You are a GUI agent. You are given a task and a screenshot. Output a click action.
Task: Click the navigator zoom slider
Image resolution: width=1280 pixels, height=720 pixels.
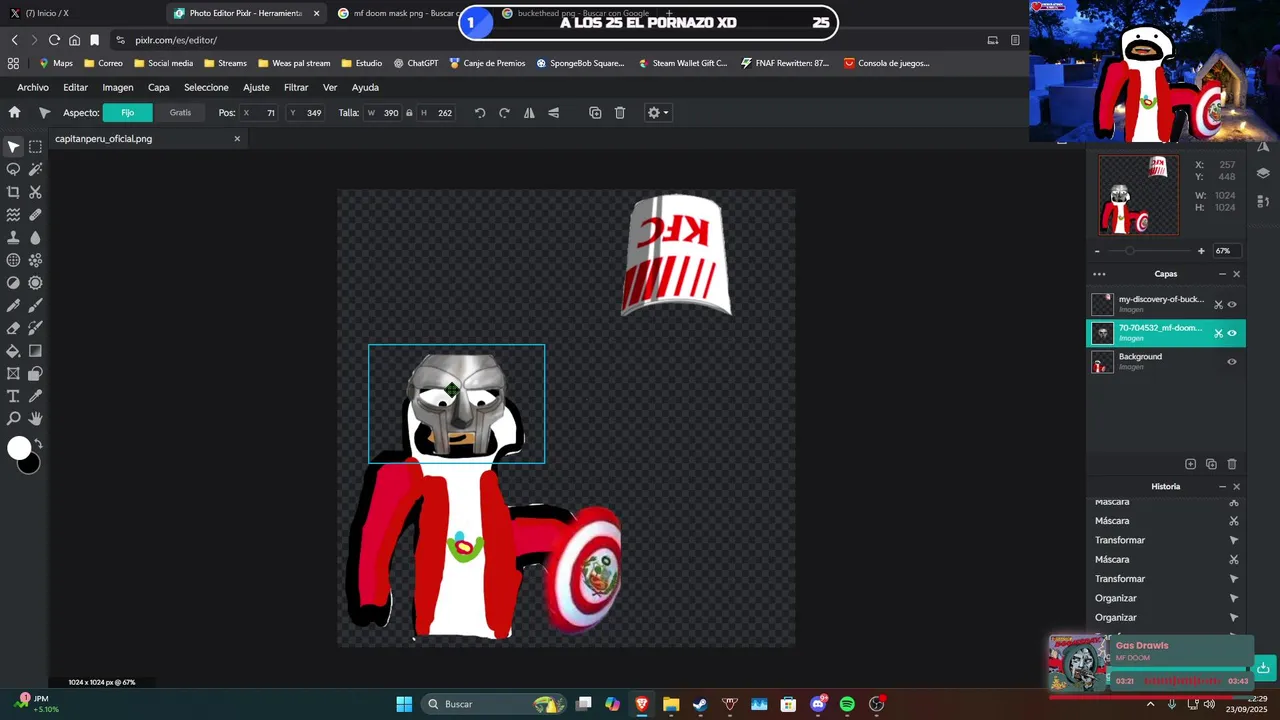[1149, 251]
